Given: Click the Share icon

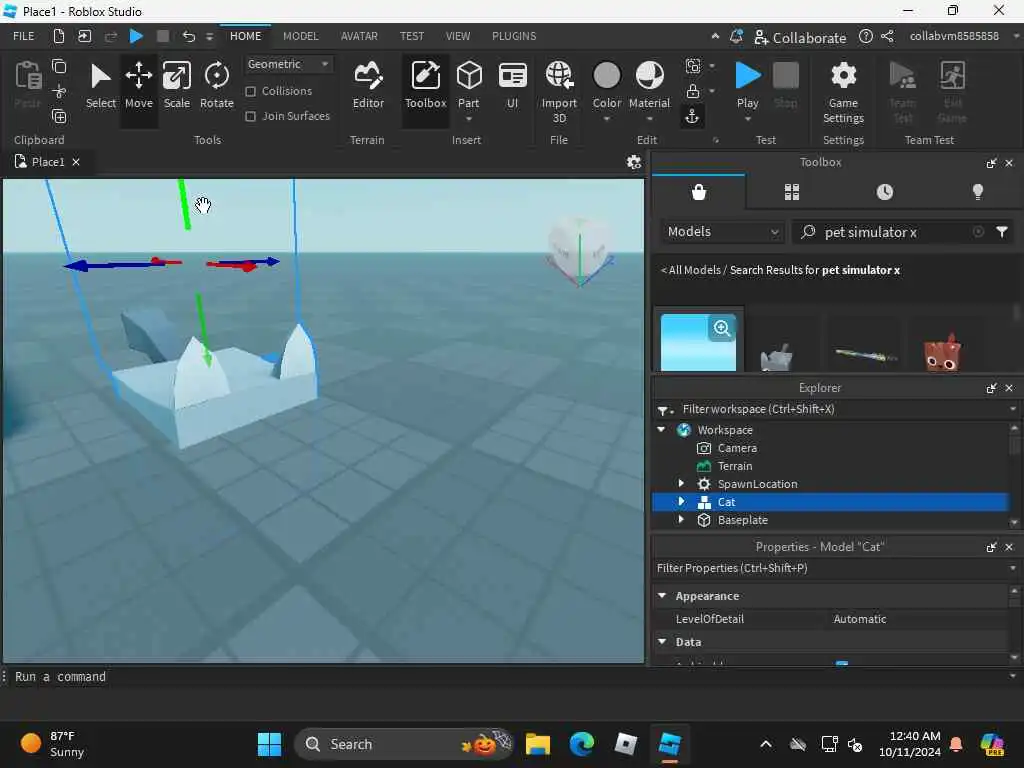Looking at the screenshot, I should click(888, 37).
